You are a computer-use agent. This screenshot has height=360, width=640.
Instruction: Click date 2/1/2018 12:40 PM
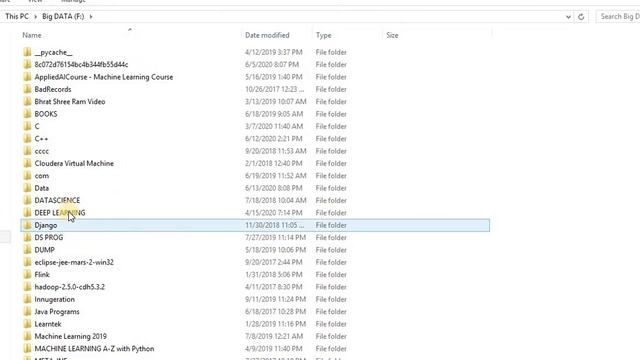tap(273, 163)
